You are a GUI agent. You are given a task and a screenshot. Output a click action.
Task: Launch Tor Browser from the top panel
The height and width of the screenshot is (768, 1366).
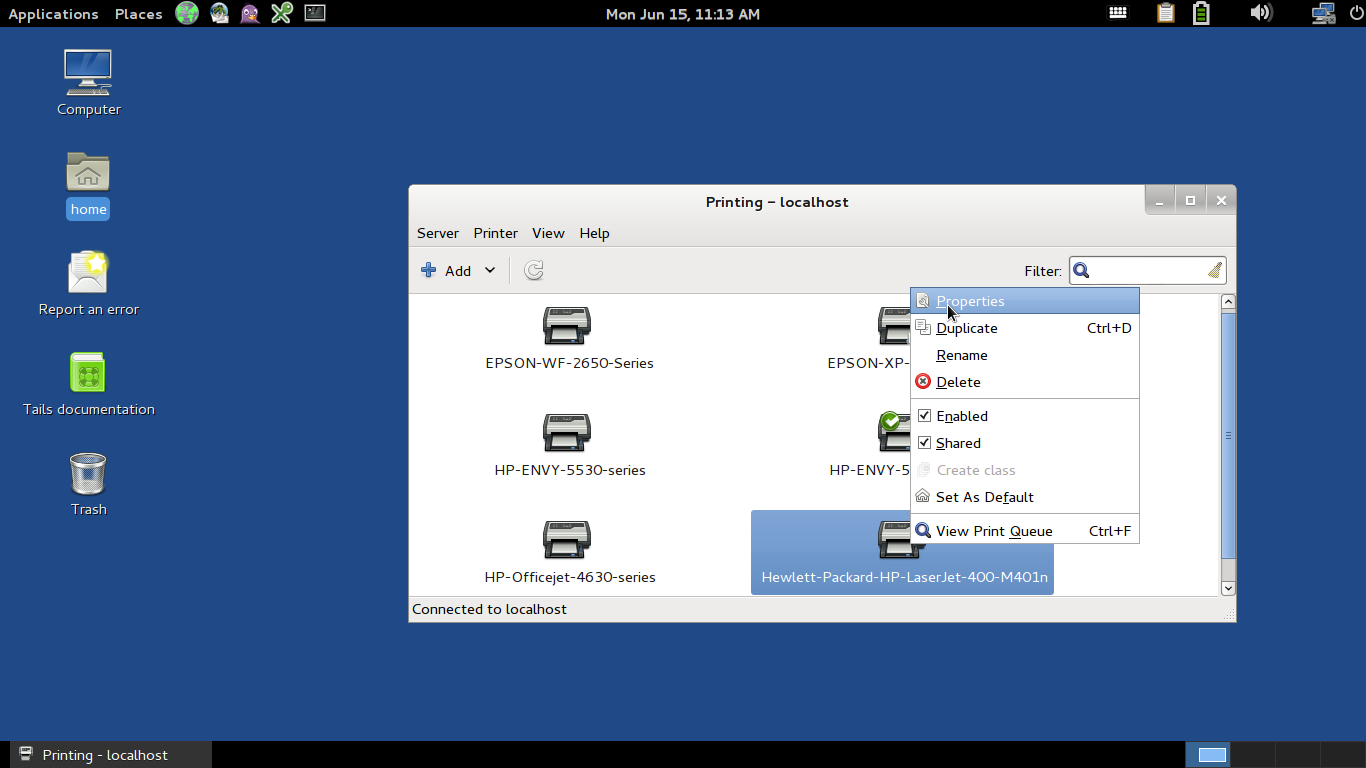click(187, 13)
